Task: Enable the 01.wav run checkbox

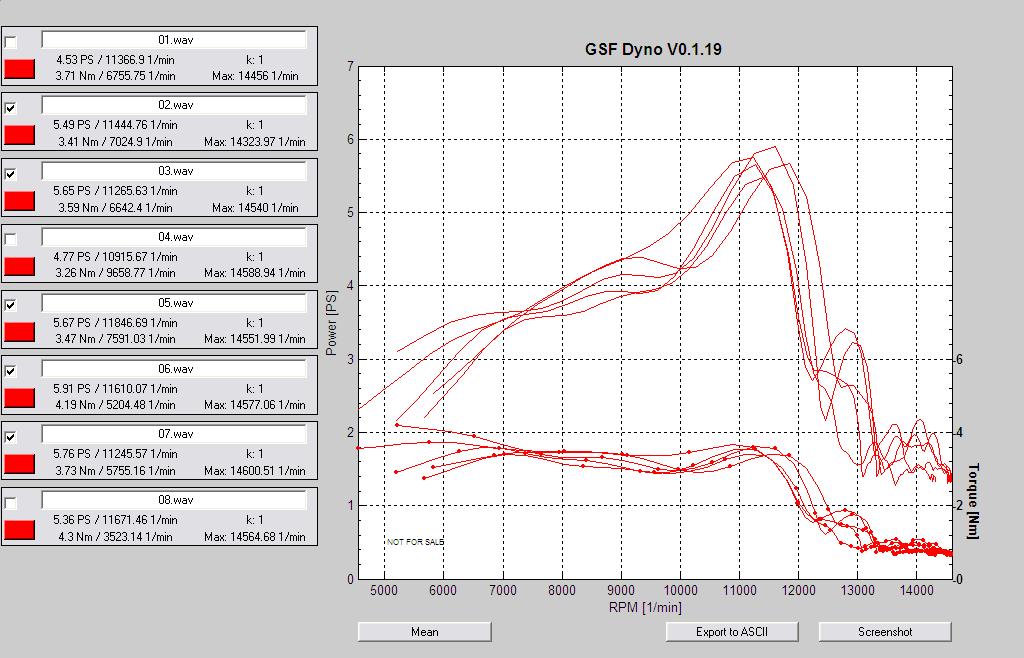Action: coord(11,42)
